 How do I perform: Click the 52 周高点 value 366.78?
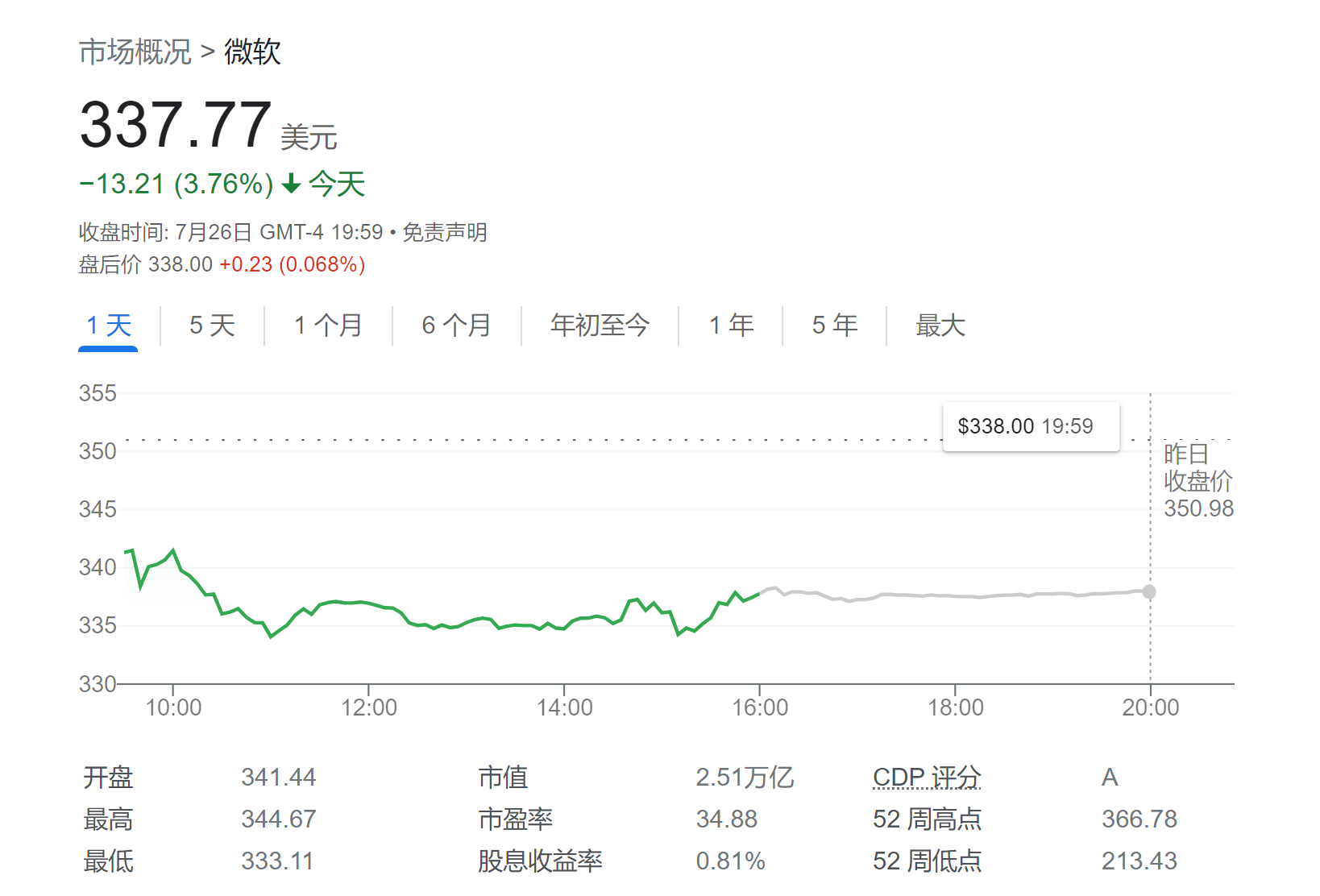1139,819
